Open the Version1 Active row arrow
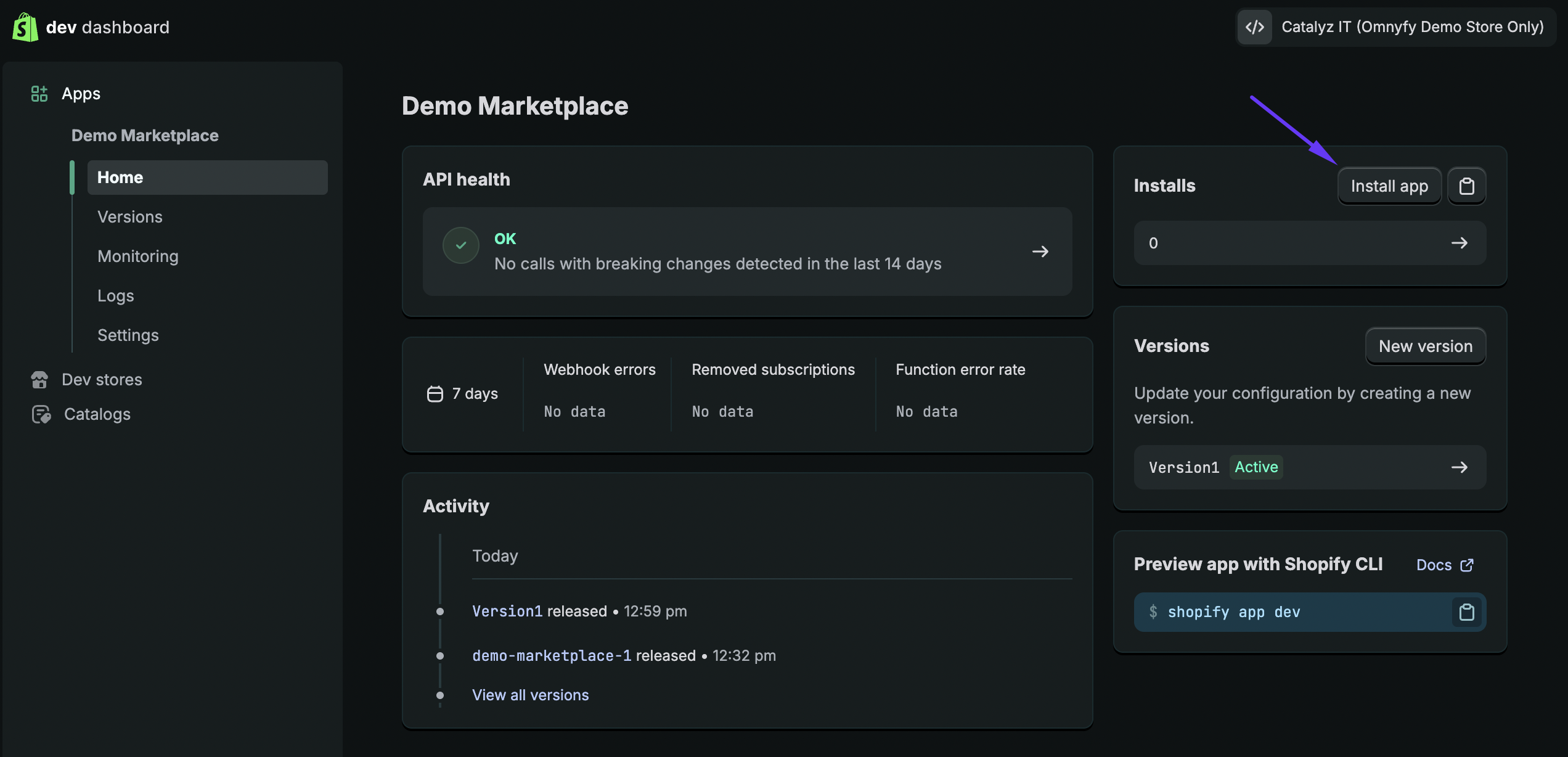 coord(1459,467)
